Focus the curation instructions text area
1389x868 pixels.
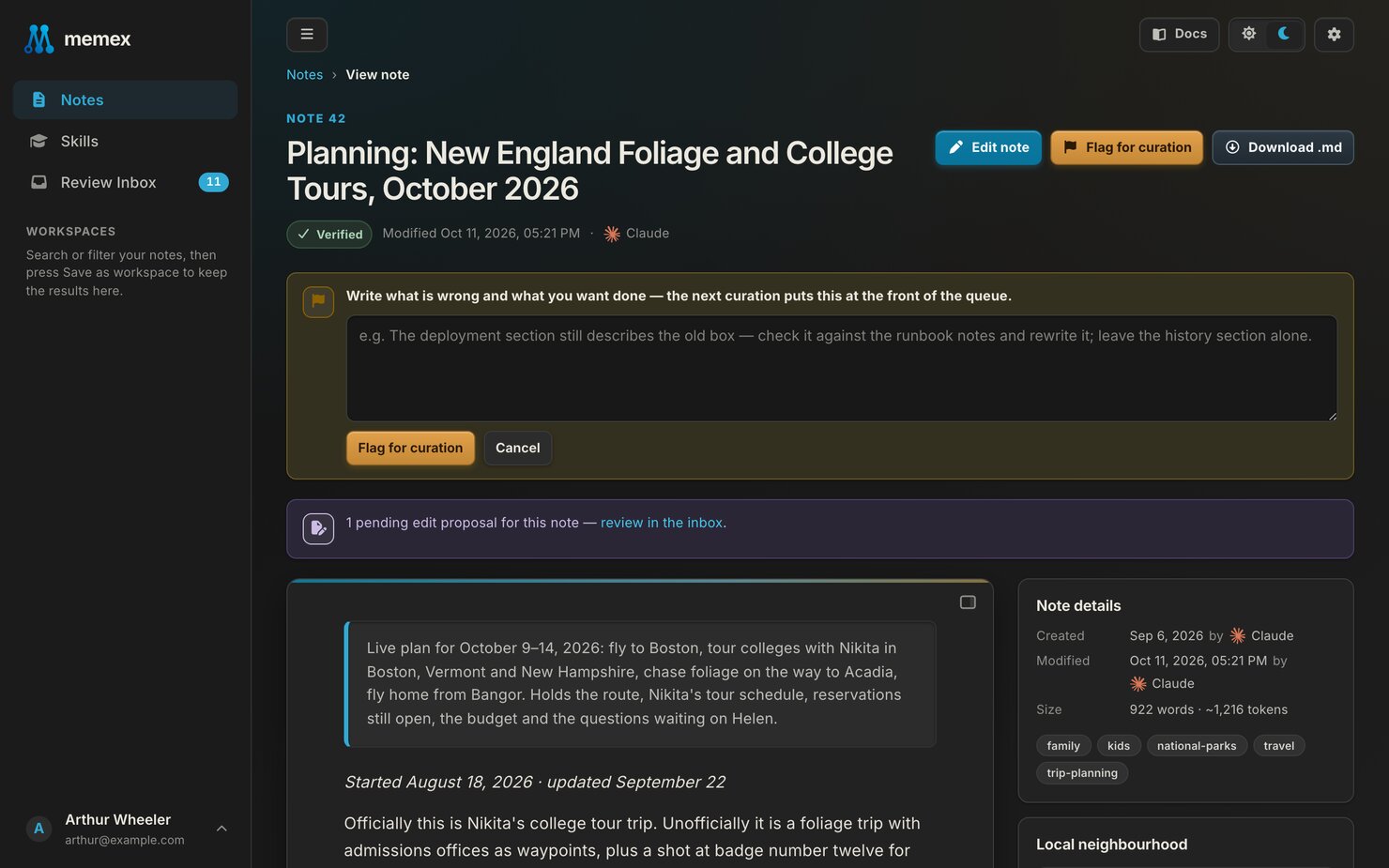842,369
